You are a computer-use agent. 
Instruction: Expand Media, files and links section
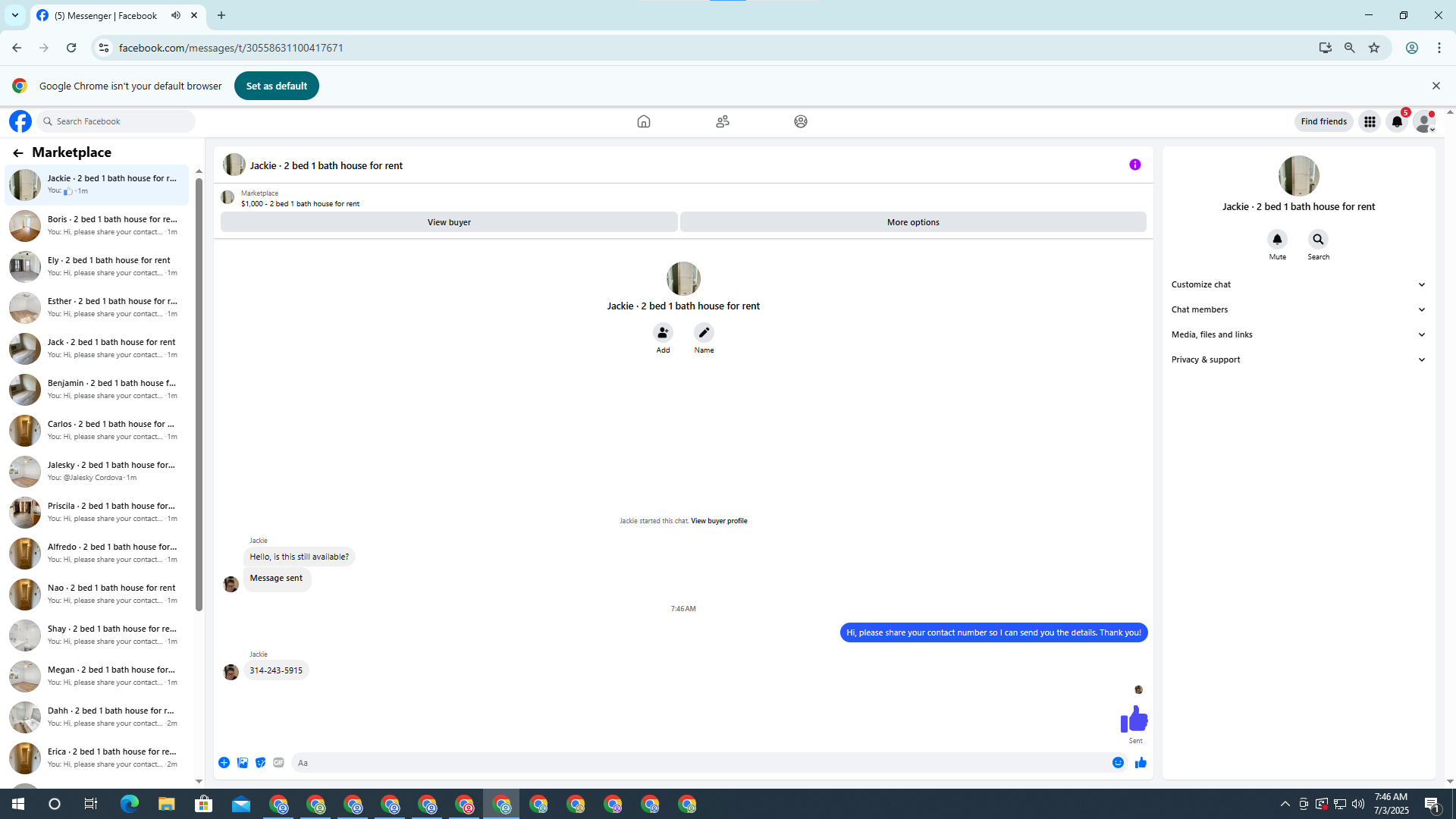(x=1298, y=334)
